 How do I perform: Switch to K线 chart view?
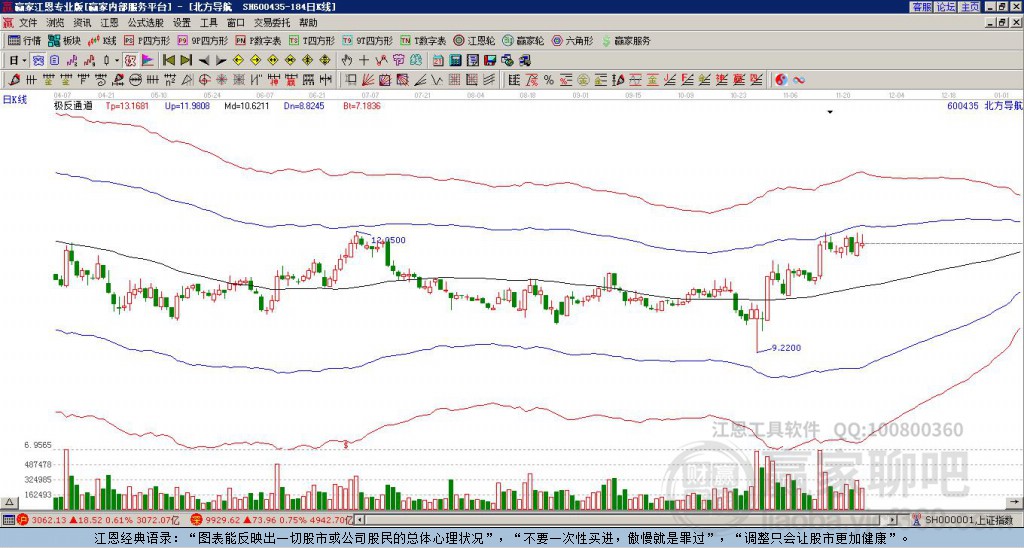coord(102,40)
